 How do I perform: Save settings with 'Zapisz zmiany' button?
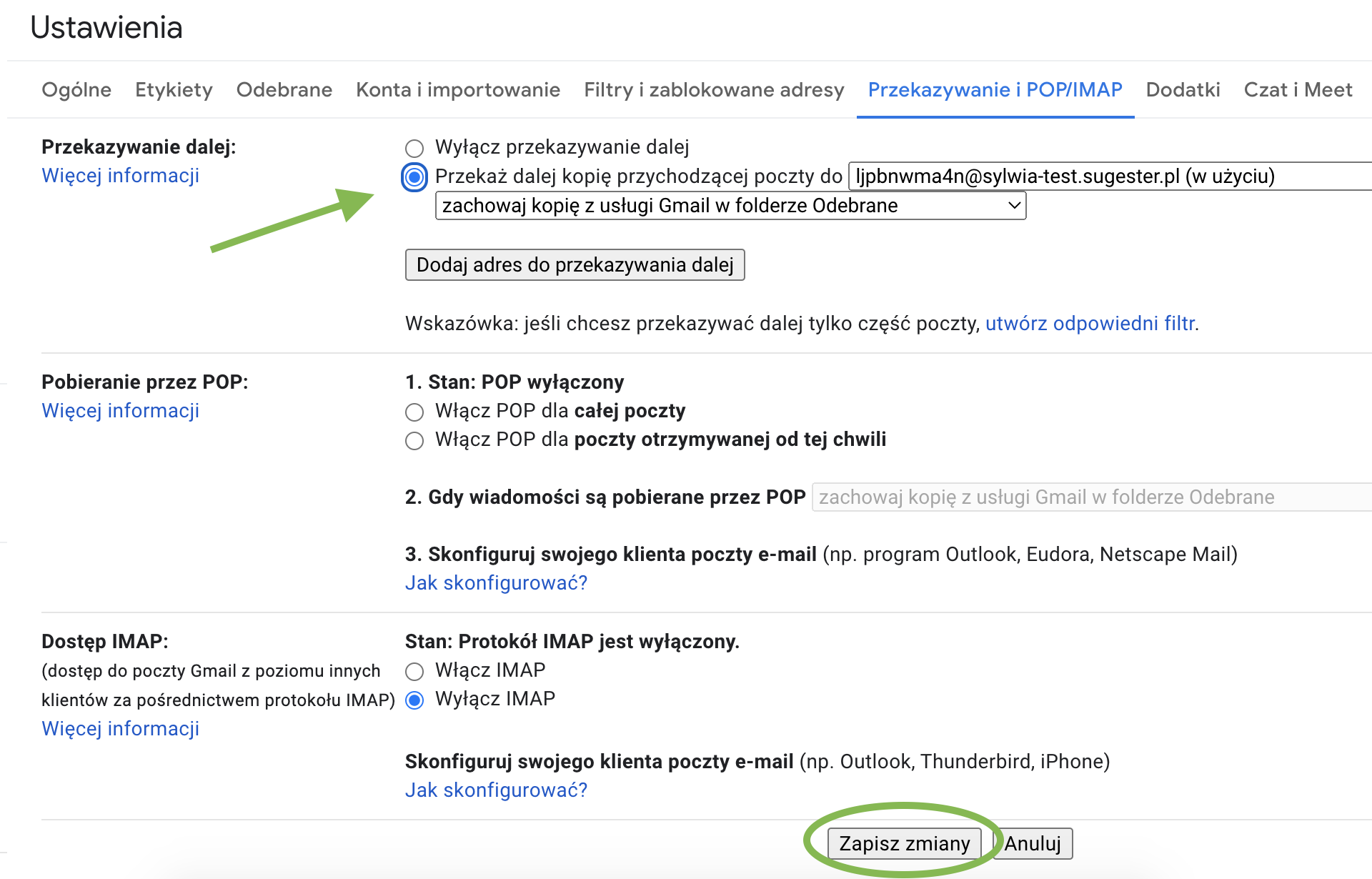[904, 844]
